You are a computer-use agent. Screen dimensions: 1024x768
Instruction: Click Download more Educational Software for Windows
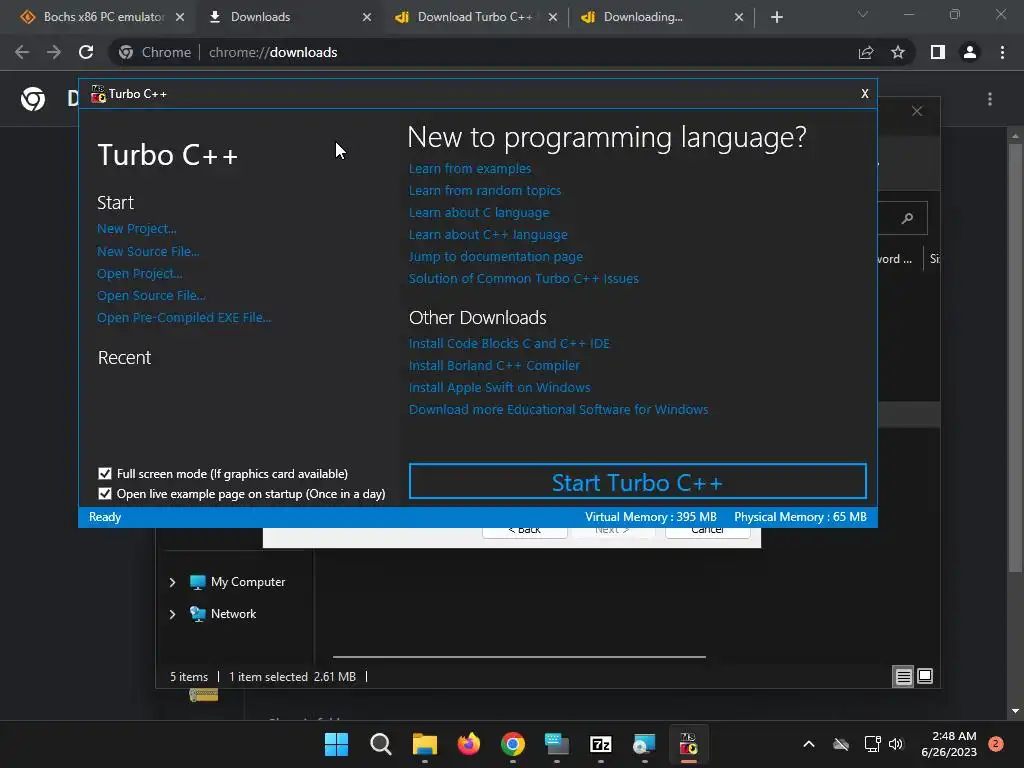(558, 409)
